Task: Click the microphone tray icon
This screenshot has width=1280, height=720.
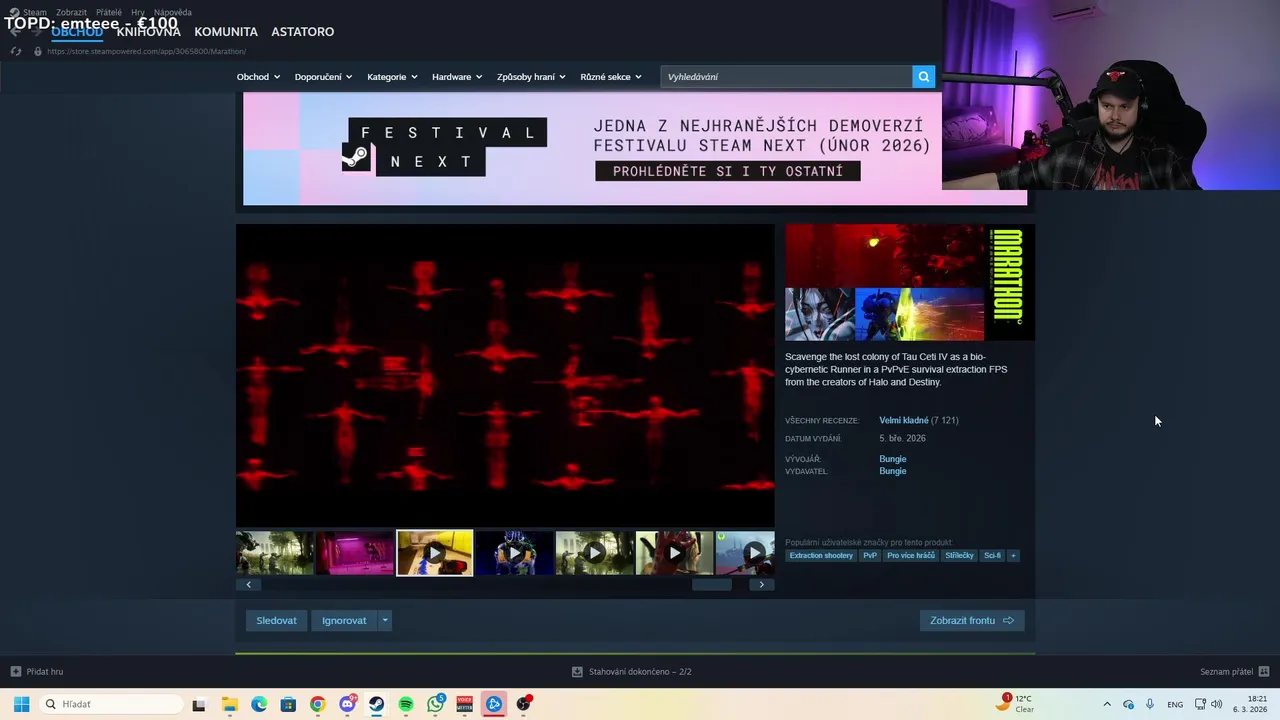Action: [1150, 704]
